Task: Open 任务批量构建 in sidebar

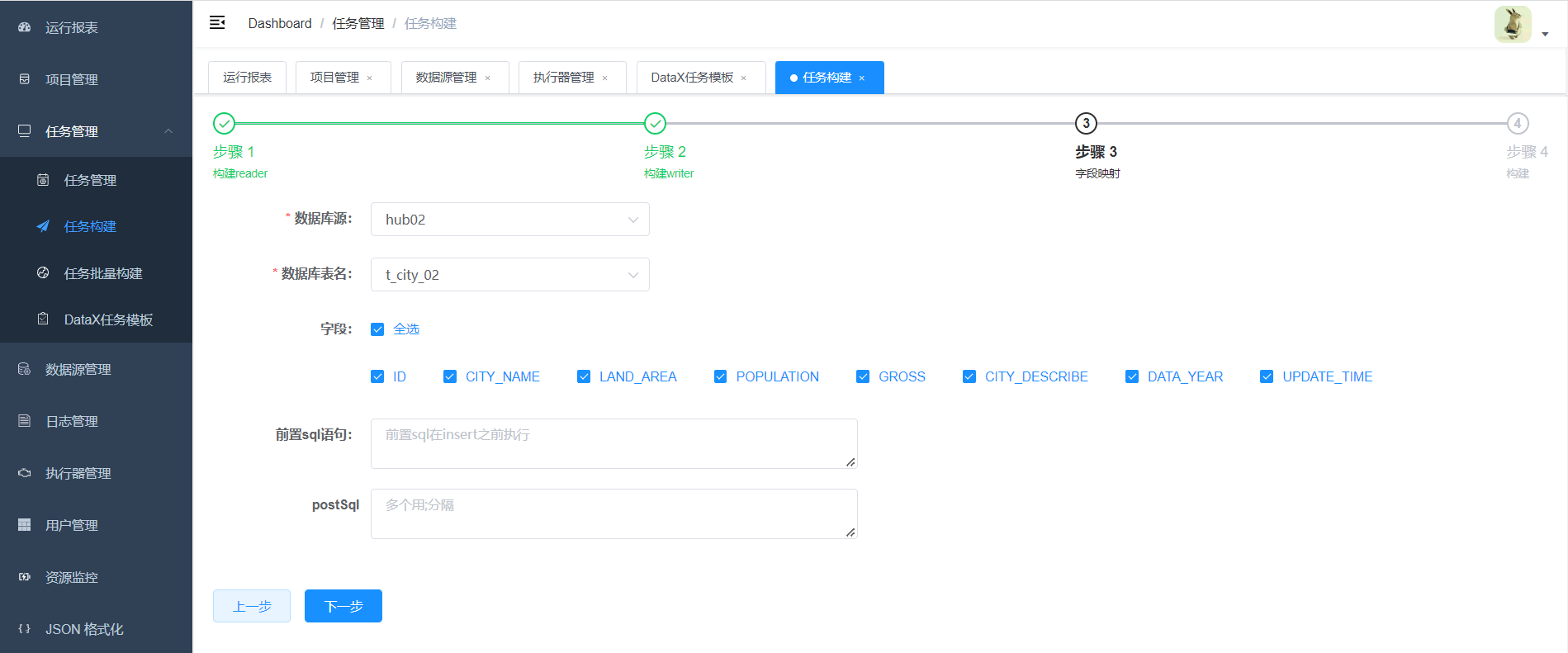Action: click(x=96, y=273)
